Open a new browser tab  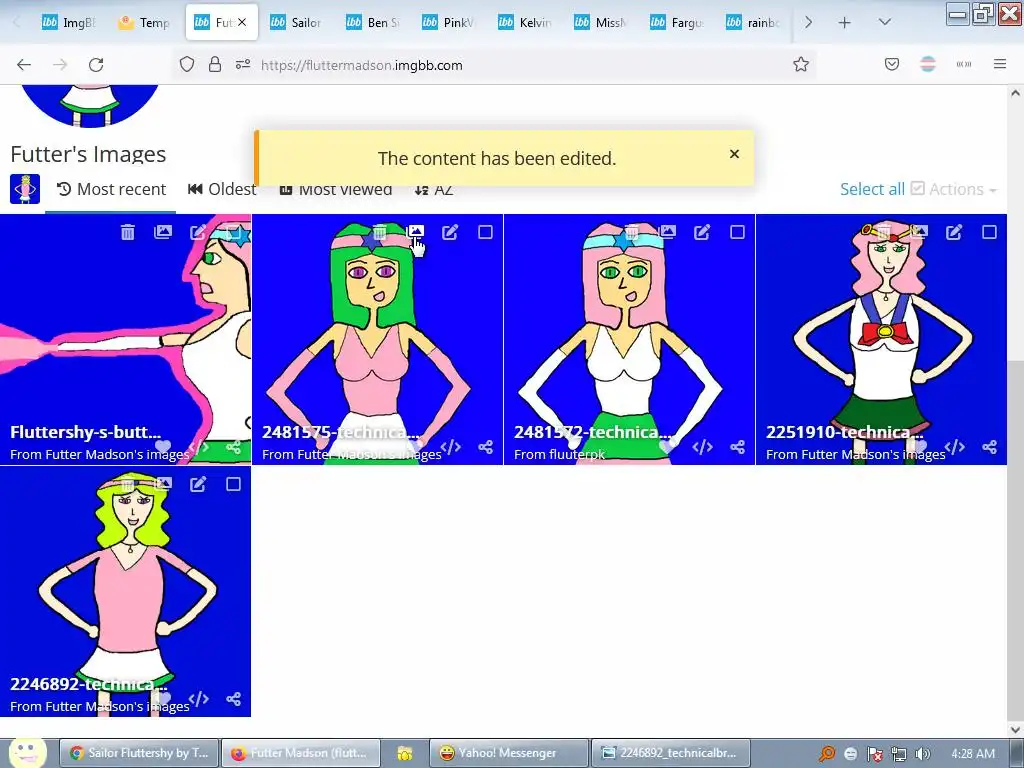844,22
